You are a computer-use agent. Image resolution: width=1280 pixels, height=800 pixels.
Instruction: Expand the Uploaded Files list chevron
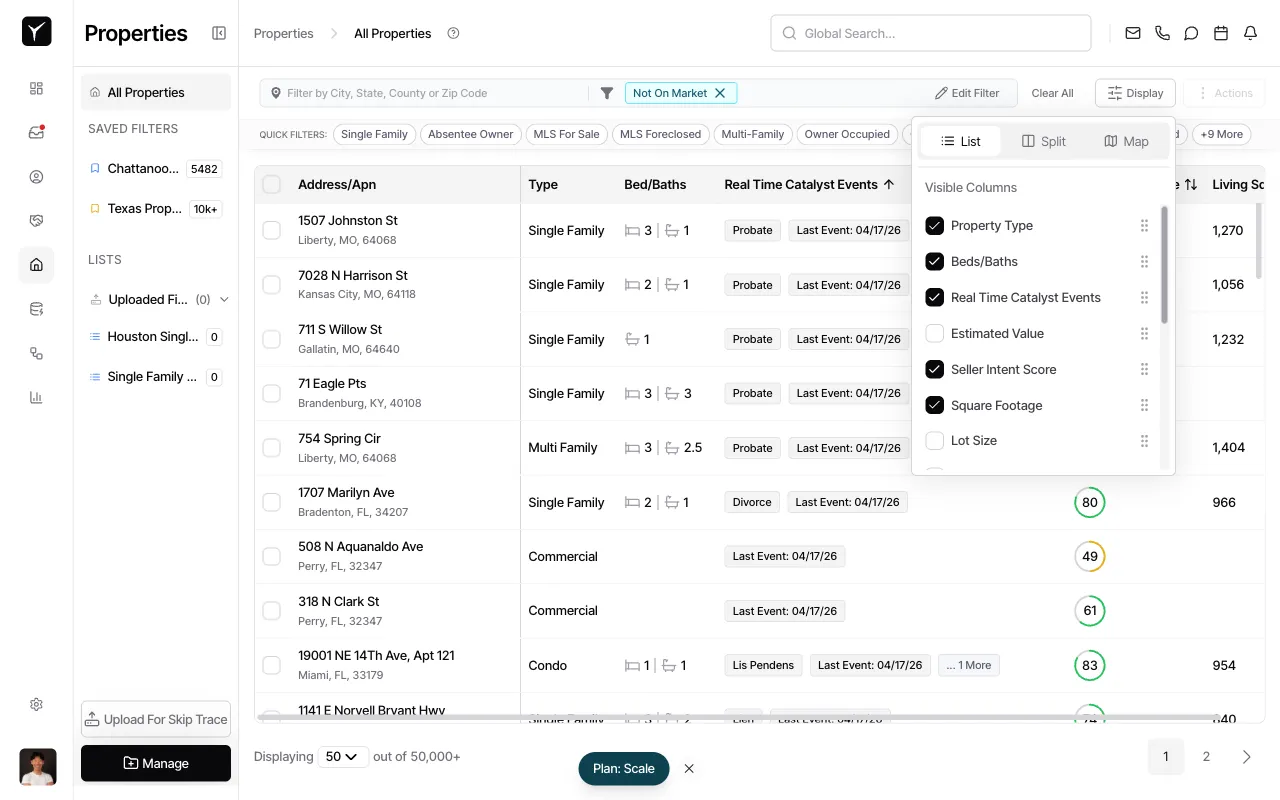point(224,299)
